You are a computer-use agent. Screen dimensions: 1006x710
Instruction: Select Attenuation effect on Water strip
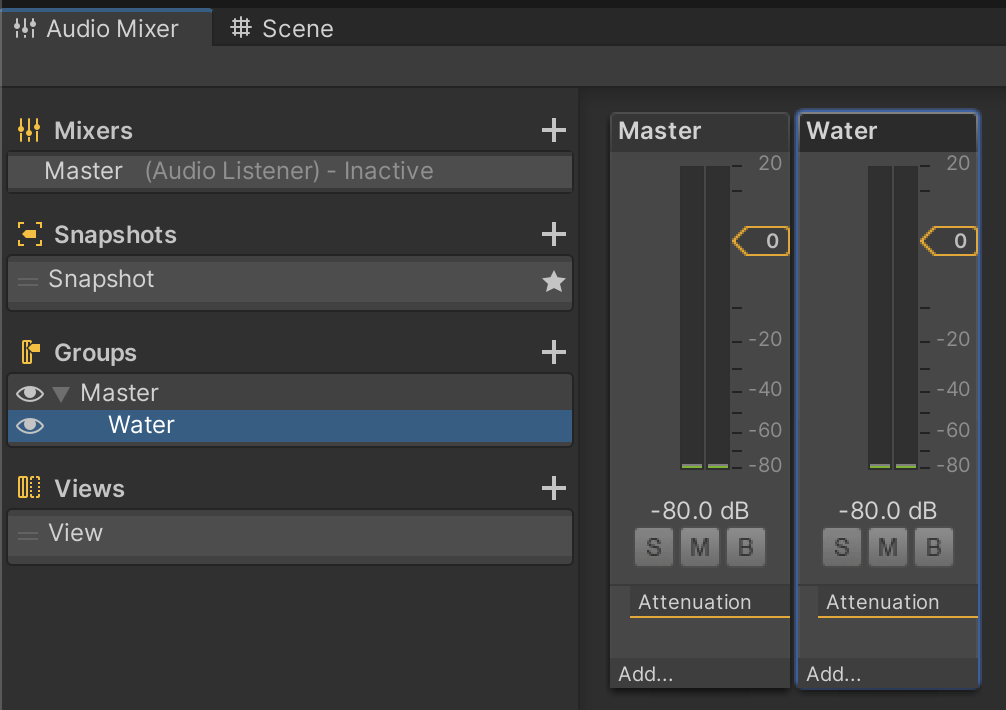tap(883, 602)
